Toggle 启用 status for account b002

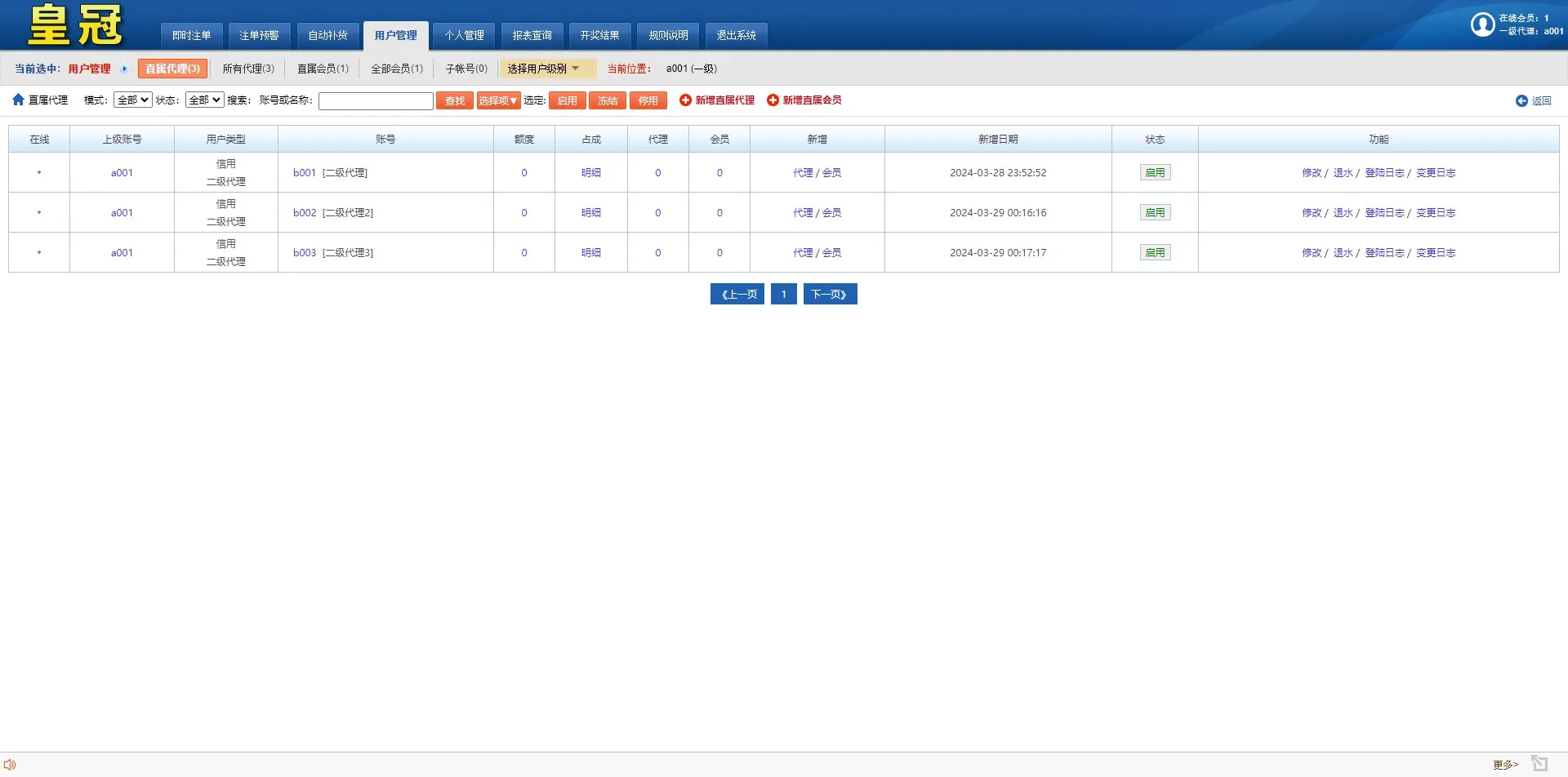(1155, 211)
